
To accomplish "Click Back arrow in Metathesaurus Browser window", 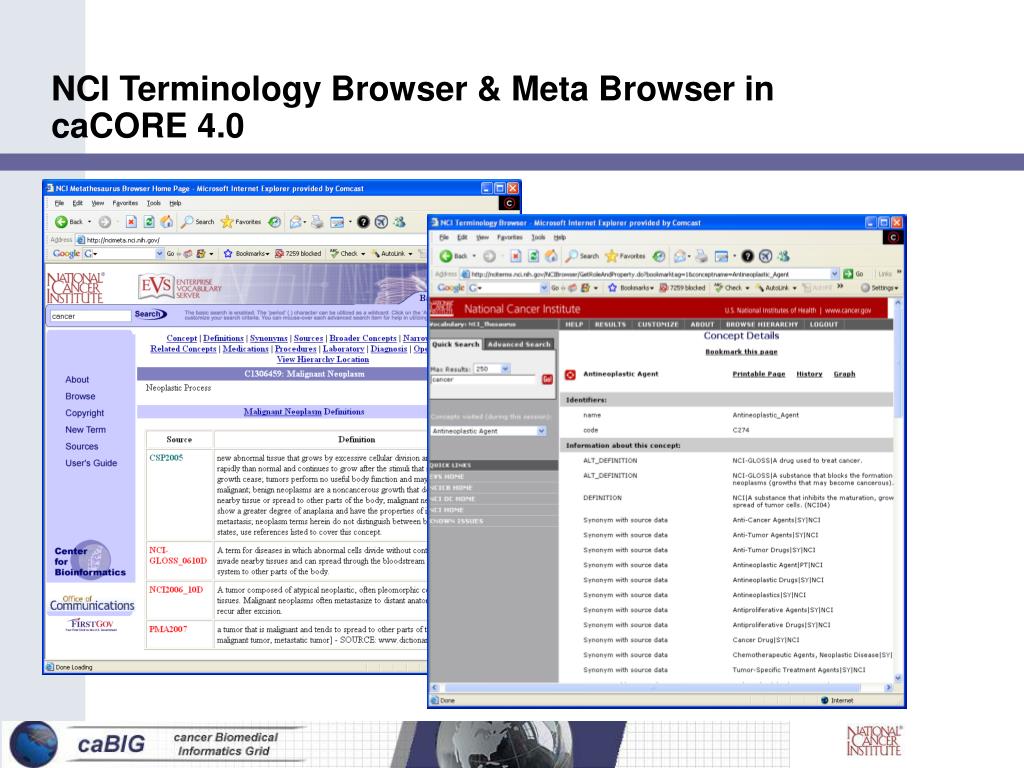I will coord(61,222).
